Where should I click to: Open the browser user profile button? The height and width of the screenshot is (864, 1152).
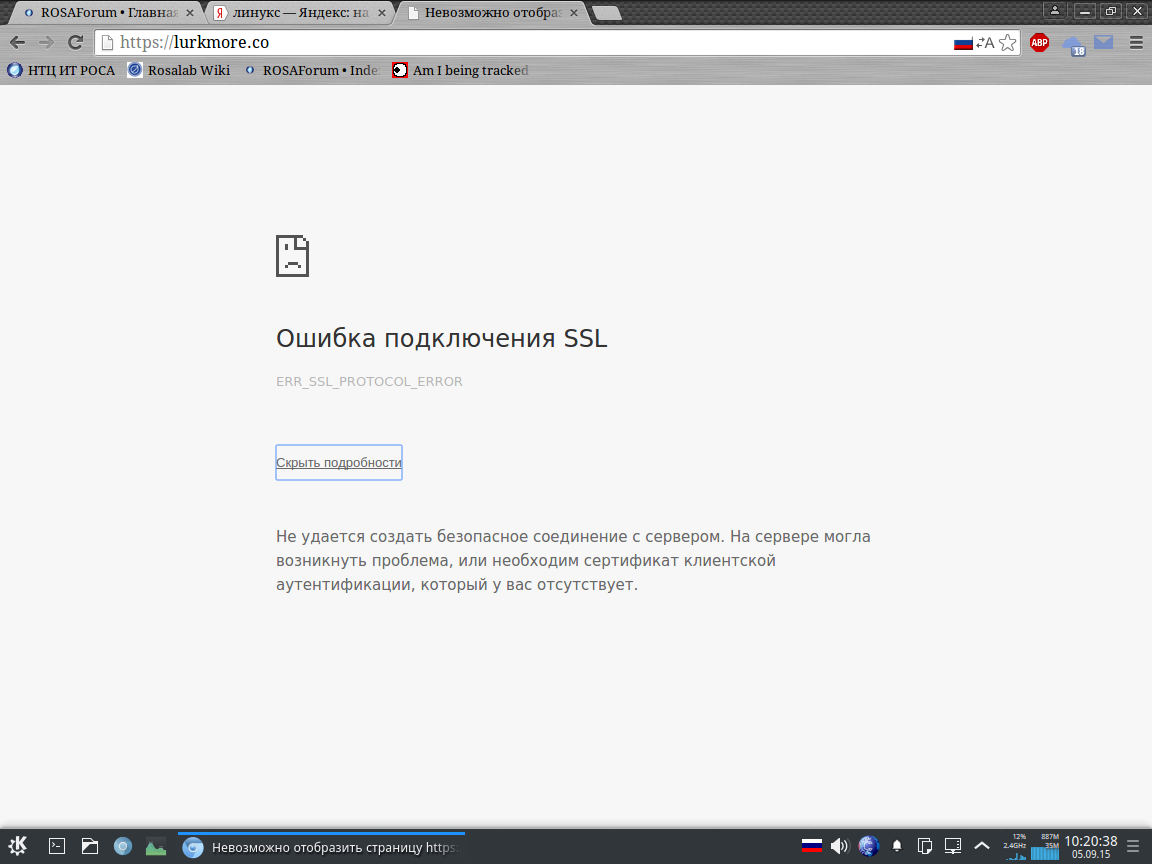point(1054,10)
